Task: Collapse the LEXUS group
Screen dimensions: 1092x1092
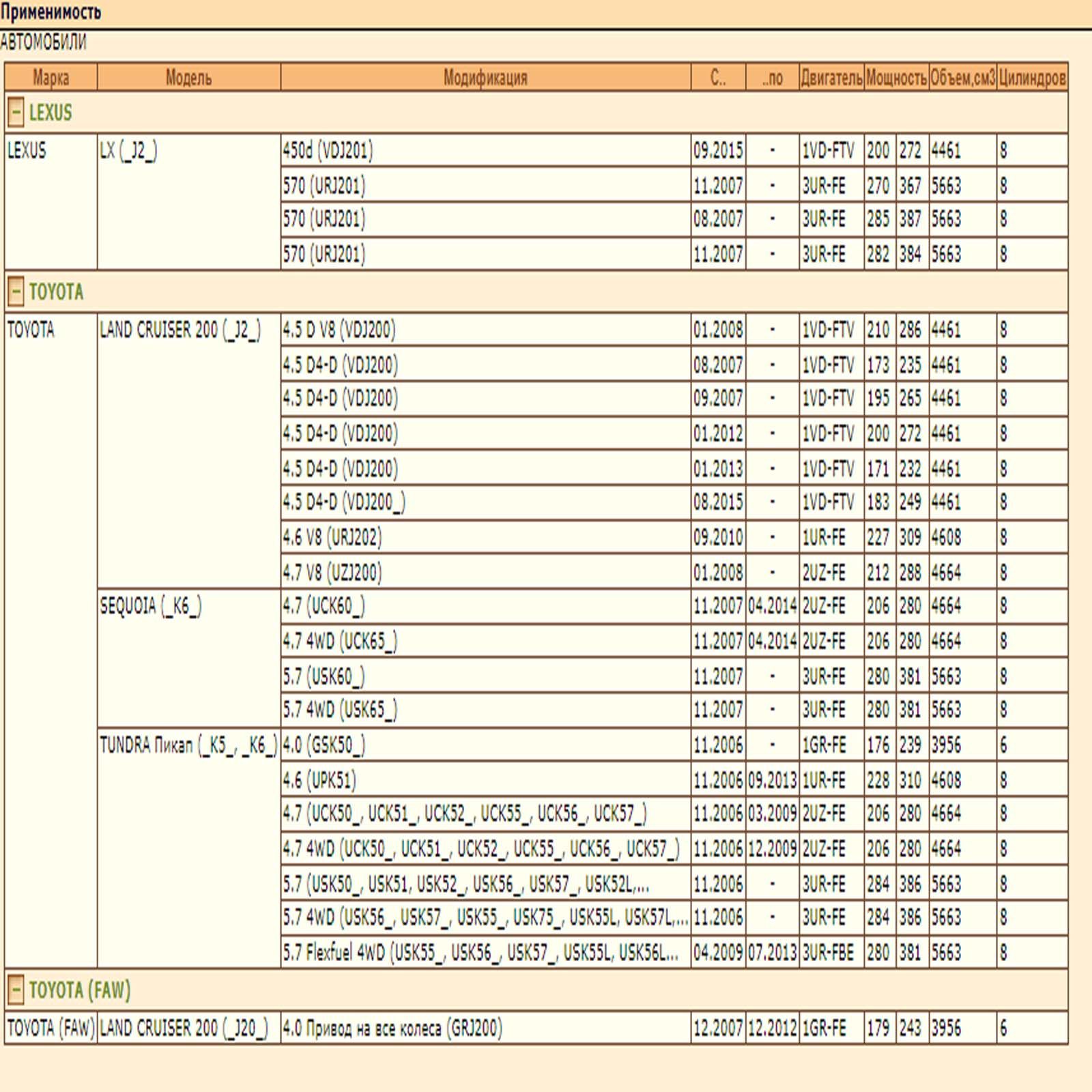Action: point(15,113)
